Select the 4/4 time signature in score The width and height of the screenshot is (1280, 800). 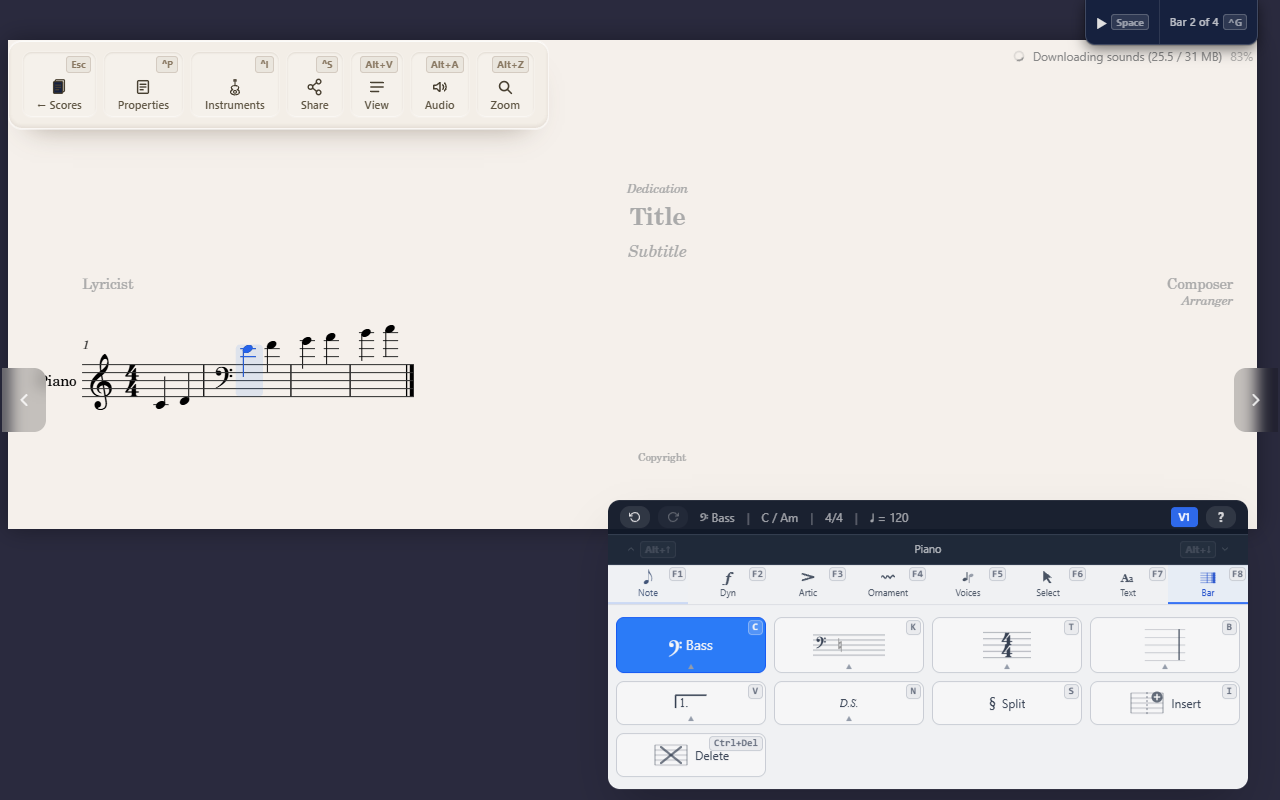[131, 381]
